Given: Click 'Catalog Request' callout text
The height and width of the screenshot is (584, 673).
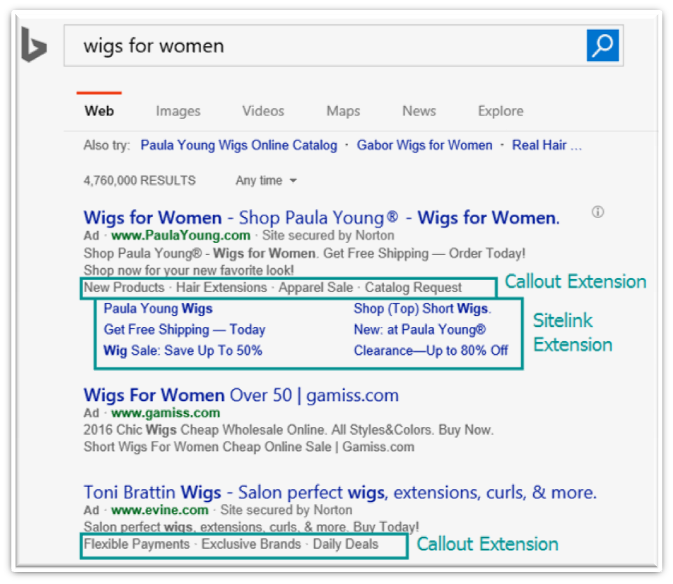Looking at the screenshot, I should pyautogui.click(x=413, y=287).
